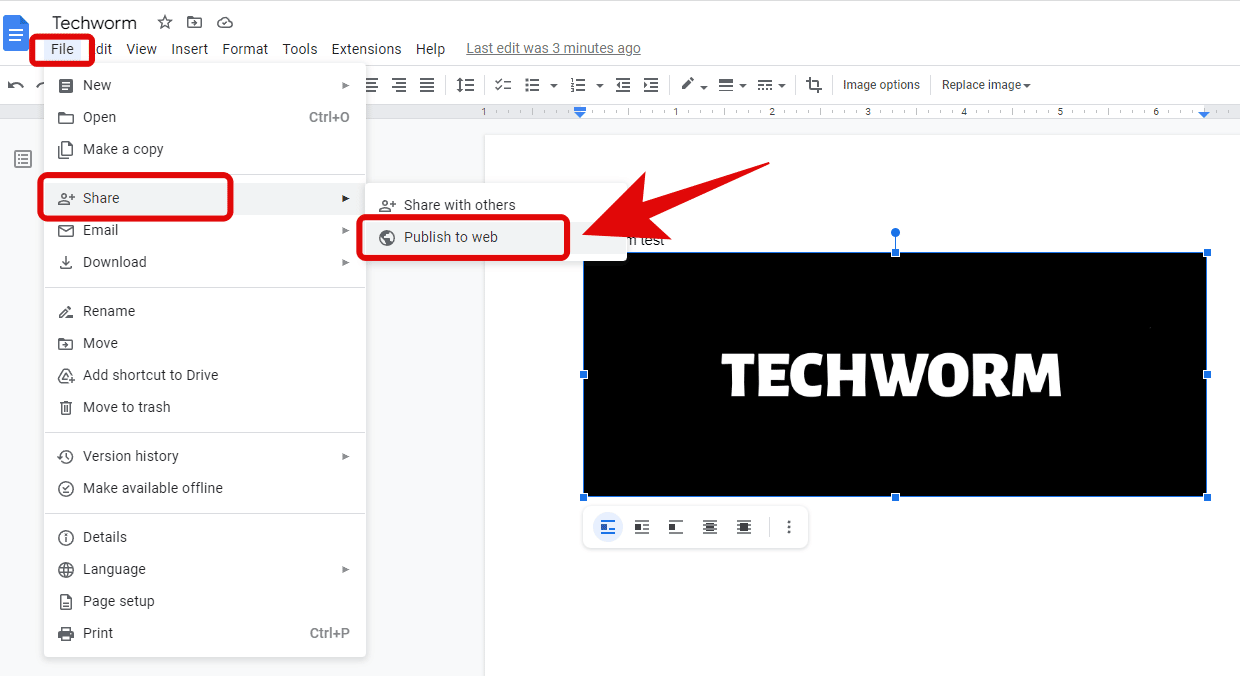The image size is (1240, 676).
Task: Click the crop image tool icon
Action: pyautogui.click(x=814, y=85)
